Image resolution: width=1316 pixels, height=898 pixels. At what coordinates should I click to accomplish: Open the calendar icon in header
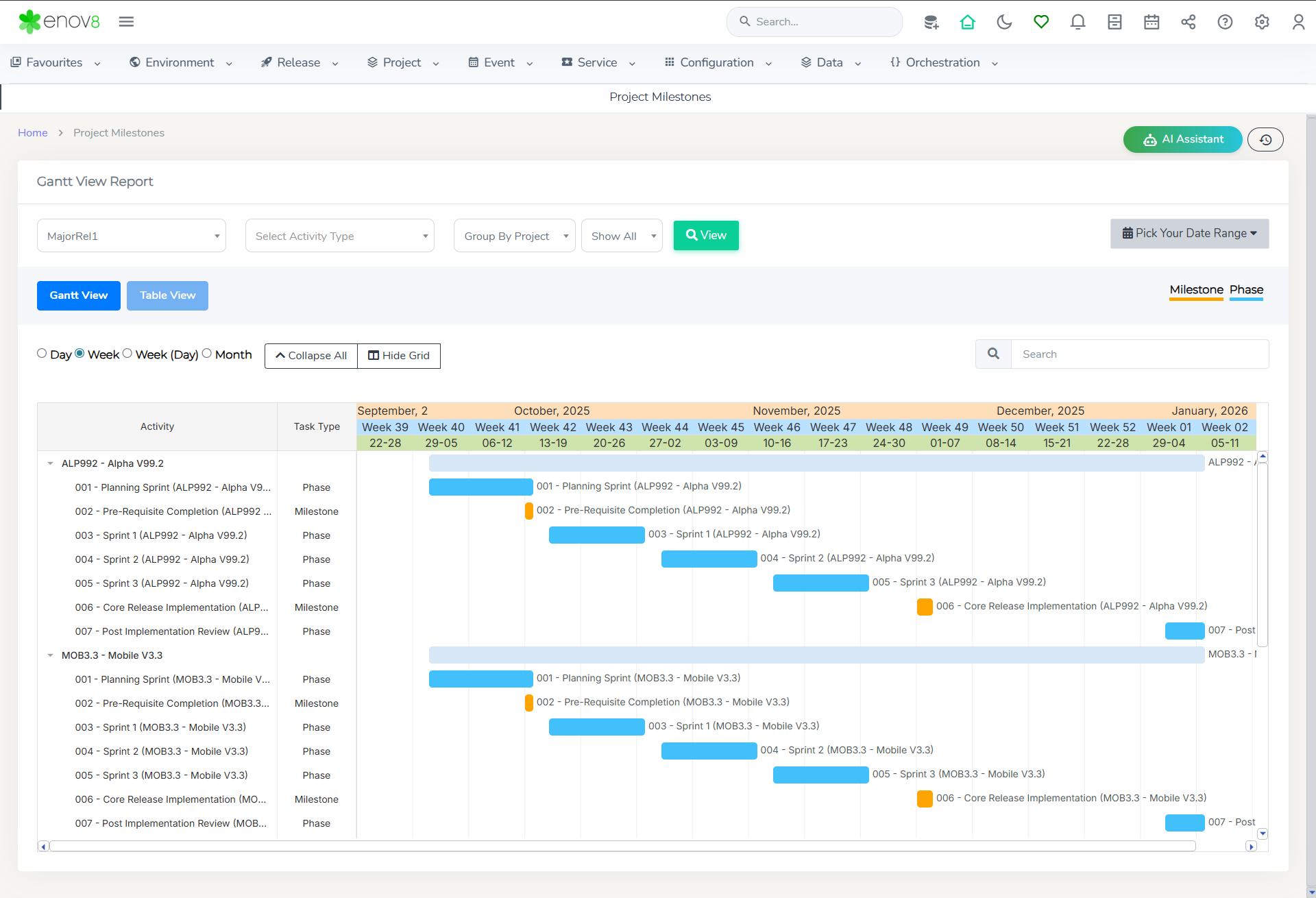1151,22
